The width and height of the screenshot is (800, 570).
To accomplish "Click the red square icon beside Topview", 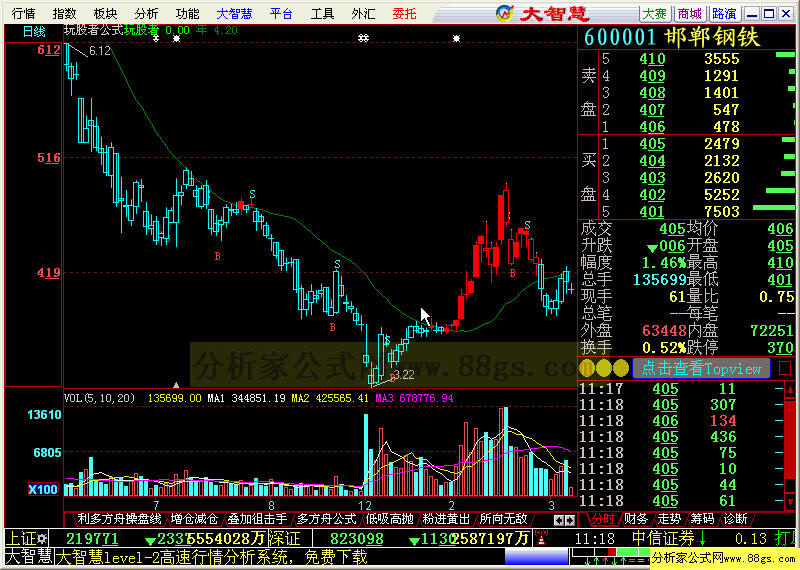I will coord(785,368).
